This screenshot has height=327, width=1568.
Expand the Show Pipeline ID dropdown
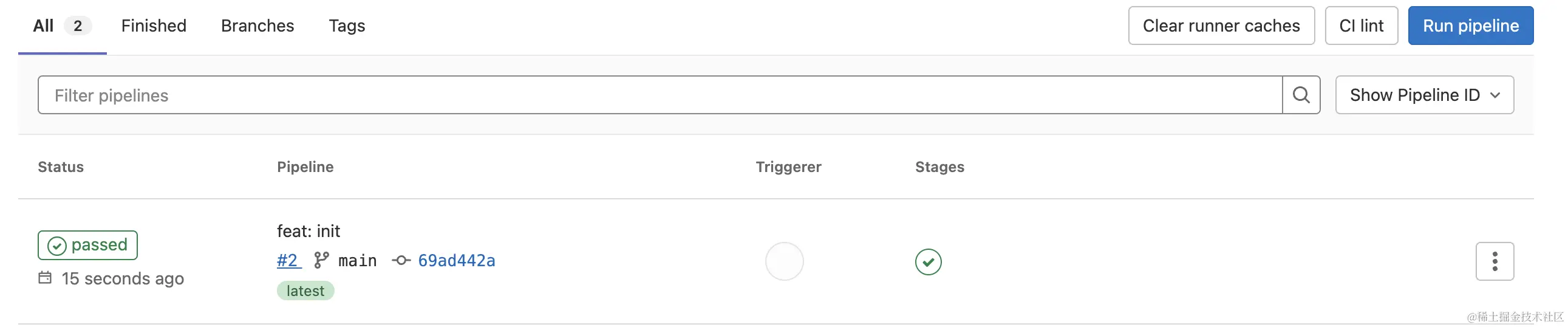pyautogui.click(x=1424, y=95)
